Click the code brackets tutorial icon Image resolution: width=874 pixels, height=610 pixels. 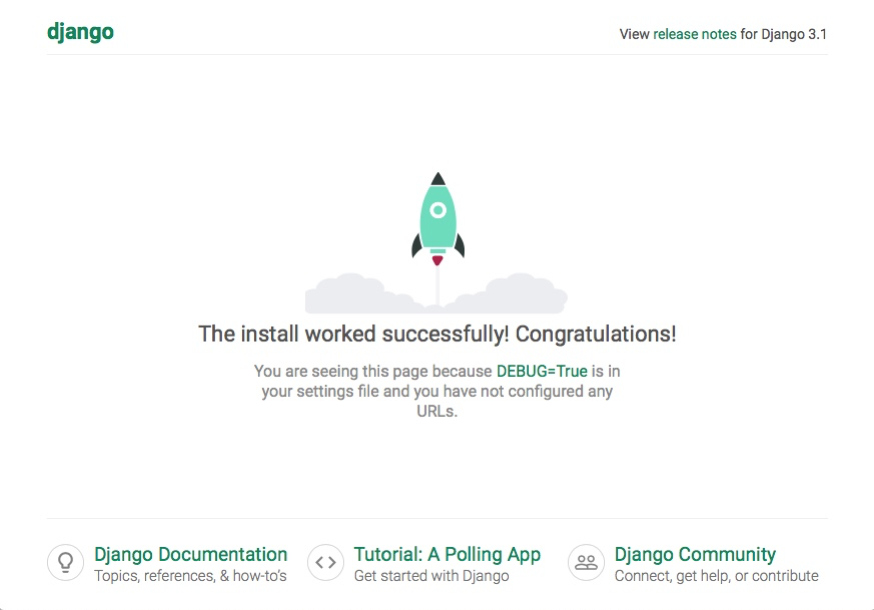tap(326, 563)
